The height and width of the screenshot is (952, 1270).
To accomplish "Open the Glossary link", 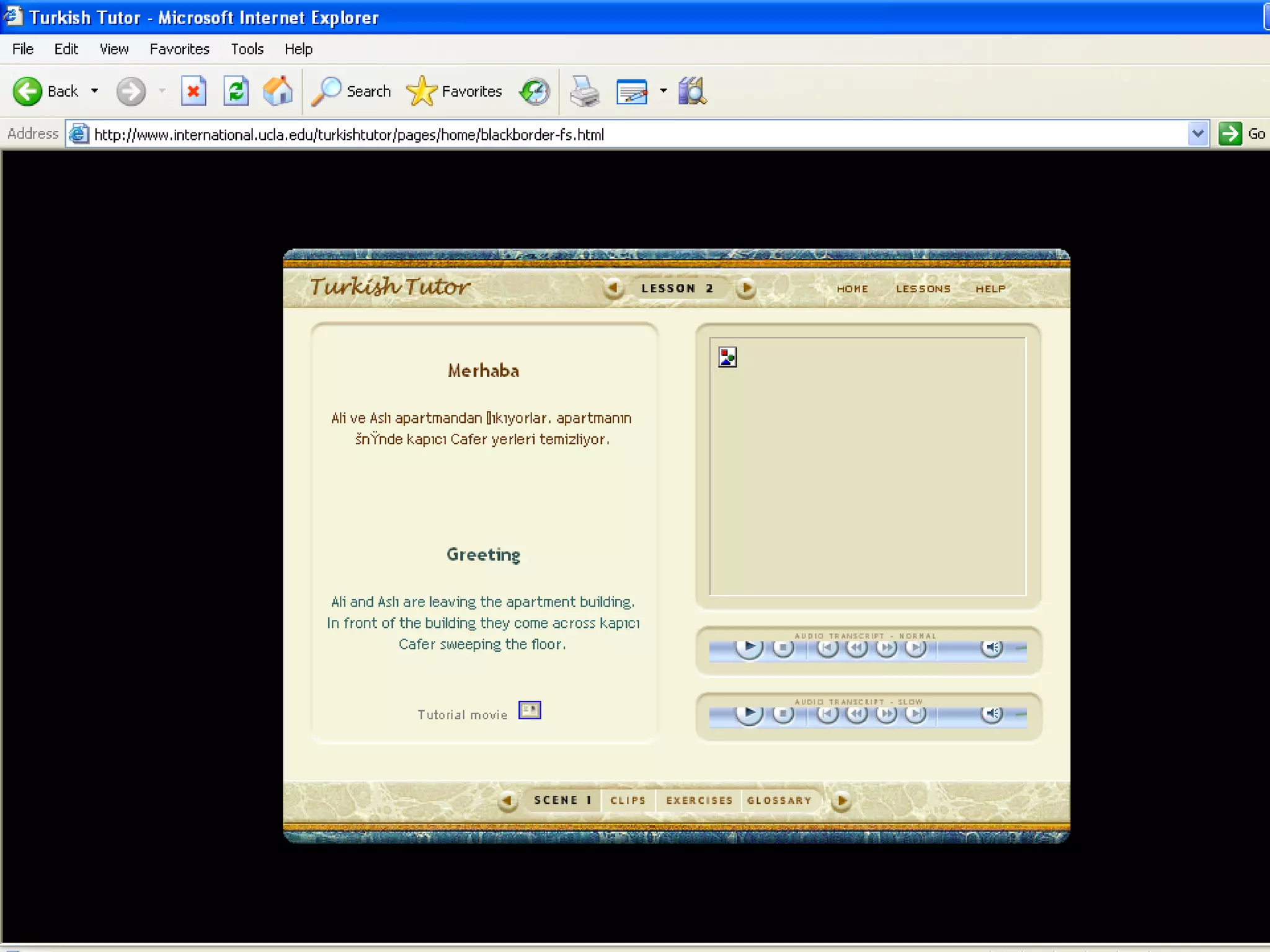I will tap(779, 801).
